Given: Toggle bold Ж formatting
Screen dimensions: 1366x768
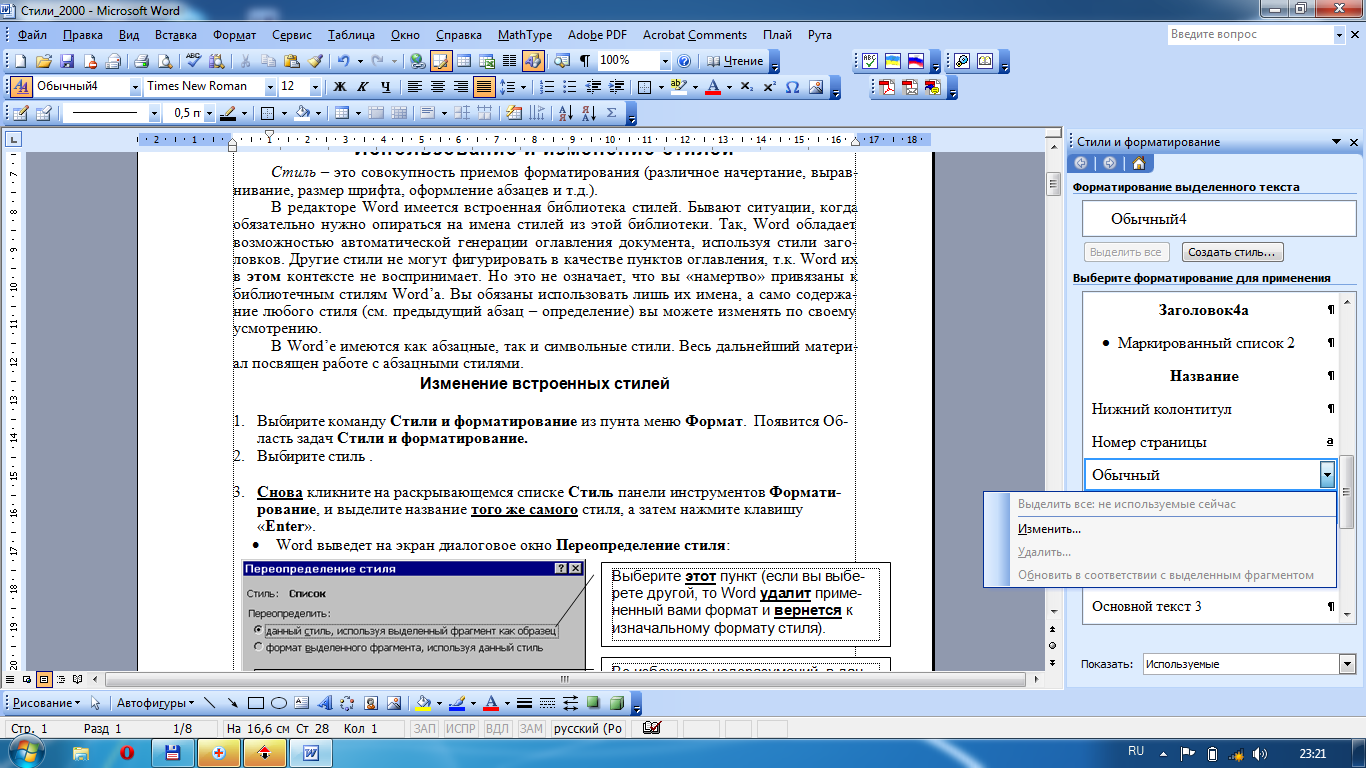Looking at the screenshot, I should point(341,87).
